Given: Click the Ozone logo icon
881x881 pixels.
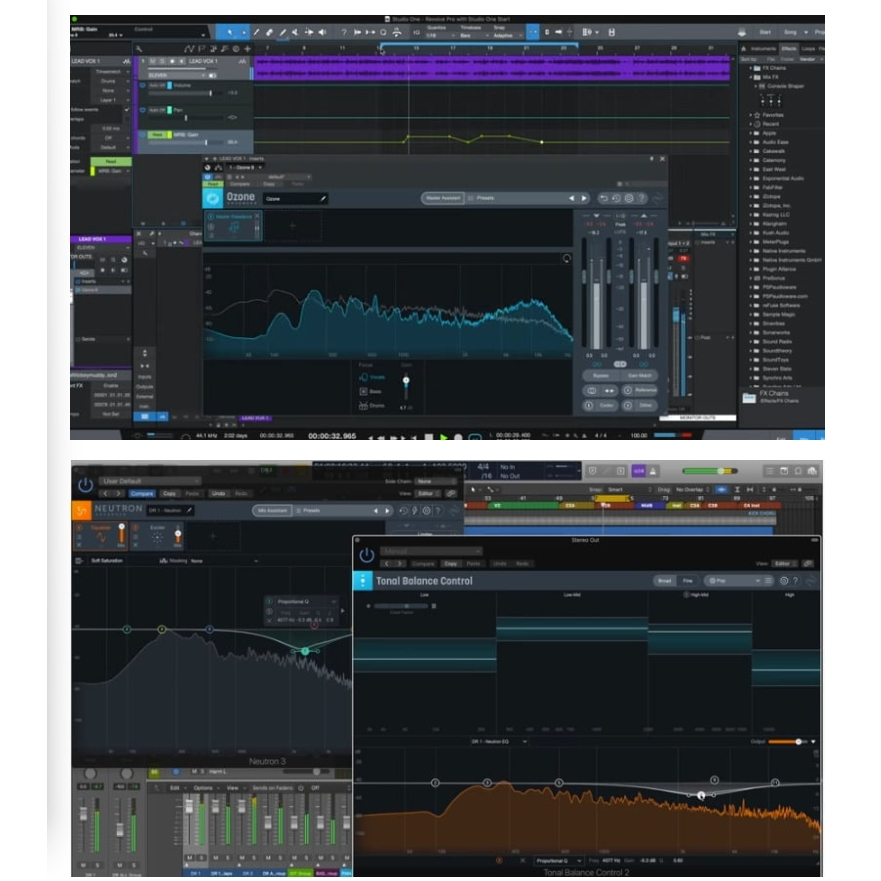Looking at the screenshot, I should pos(212,198).
